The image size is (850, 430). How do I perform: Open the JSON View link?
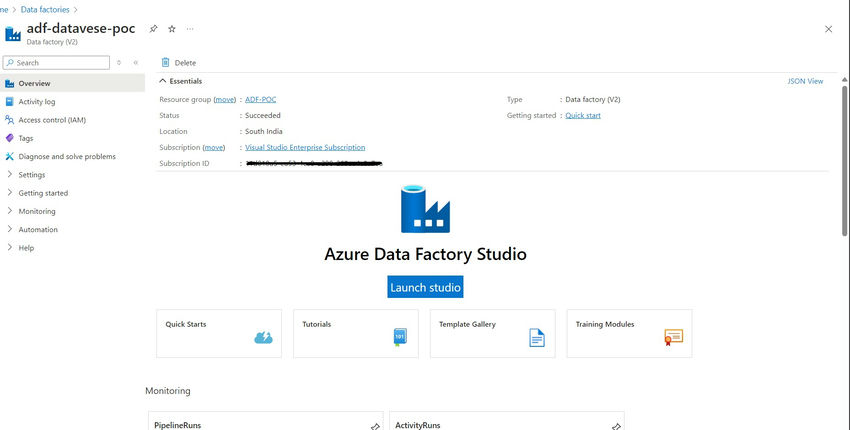click(805, 81)
